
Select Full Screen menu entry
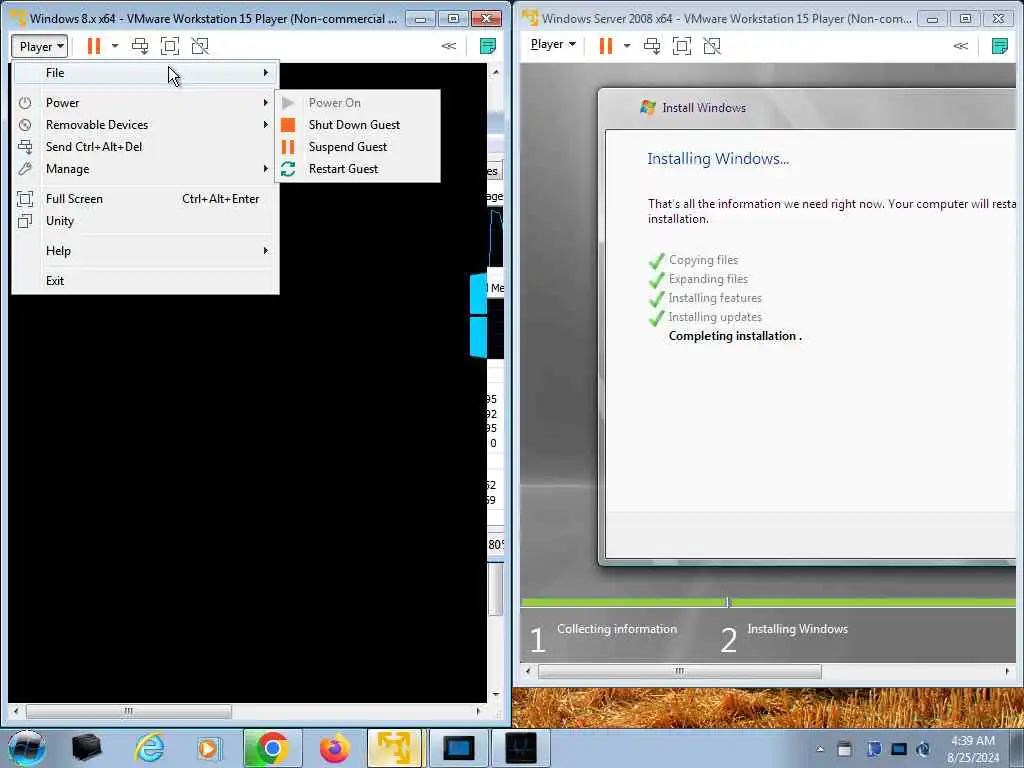[146, 199]
